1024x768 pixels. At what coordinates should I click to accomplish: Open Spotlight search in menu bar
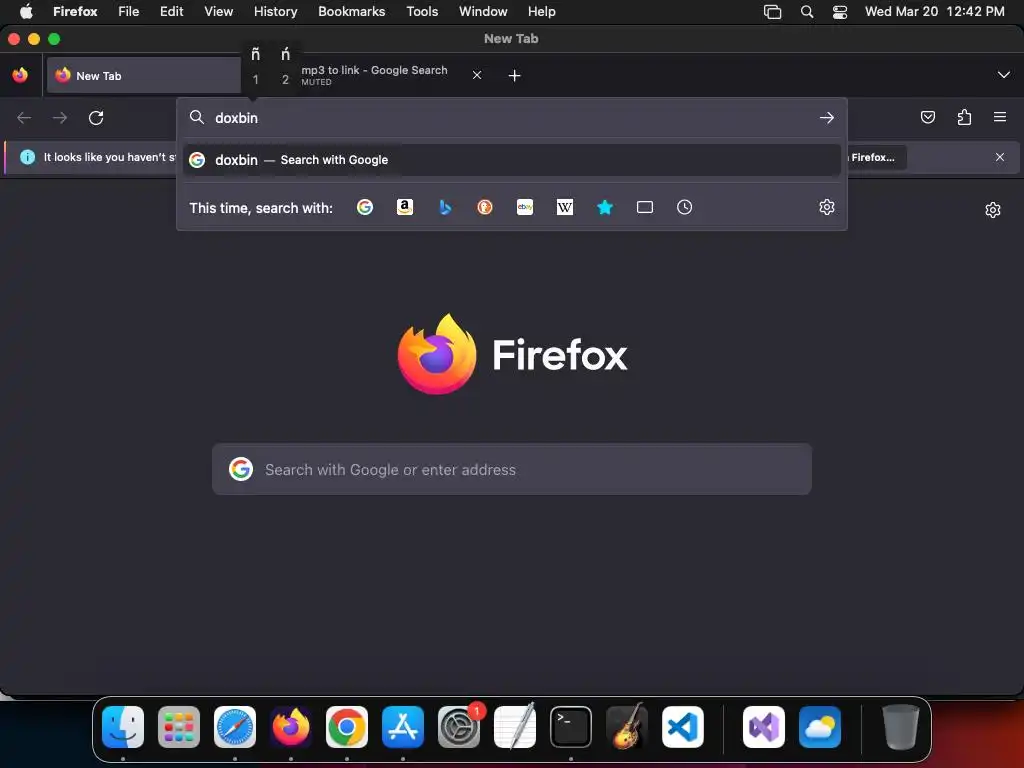pos(807,11)
